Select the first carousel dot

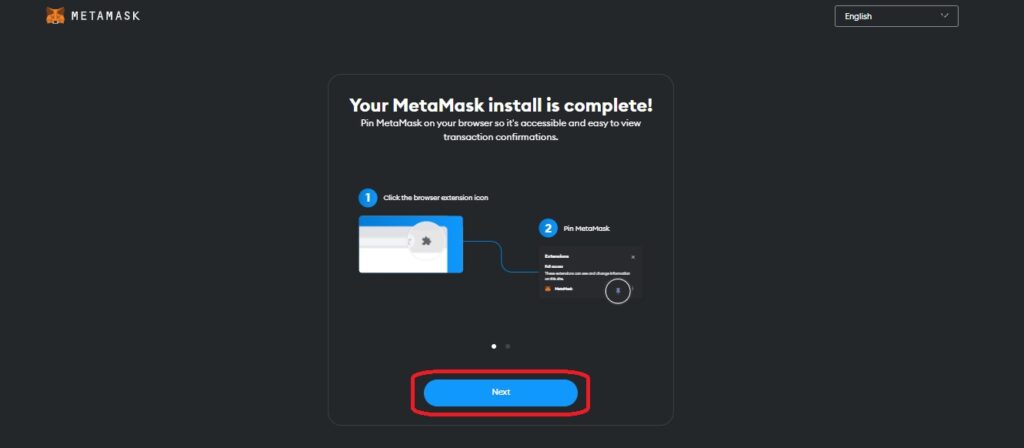tap(494, 346)
